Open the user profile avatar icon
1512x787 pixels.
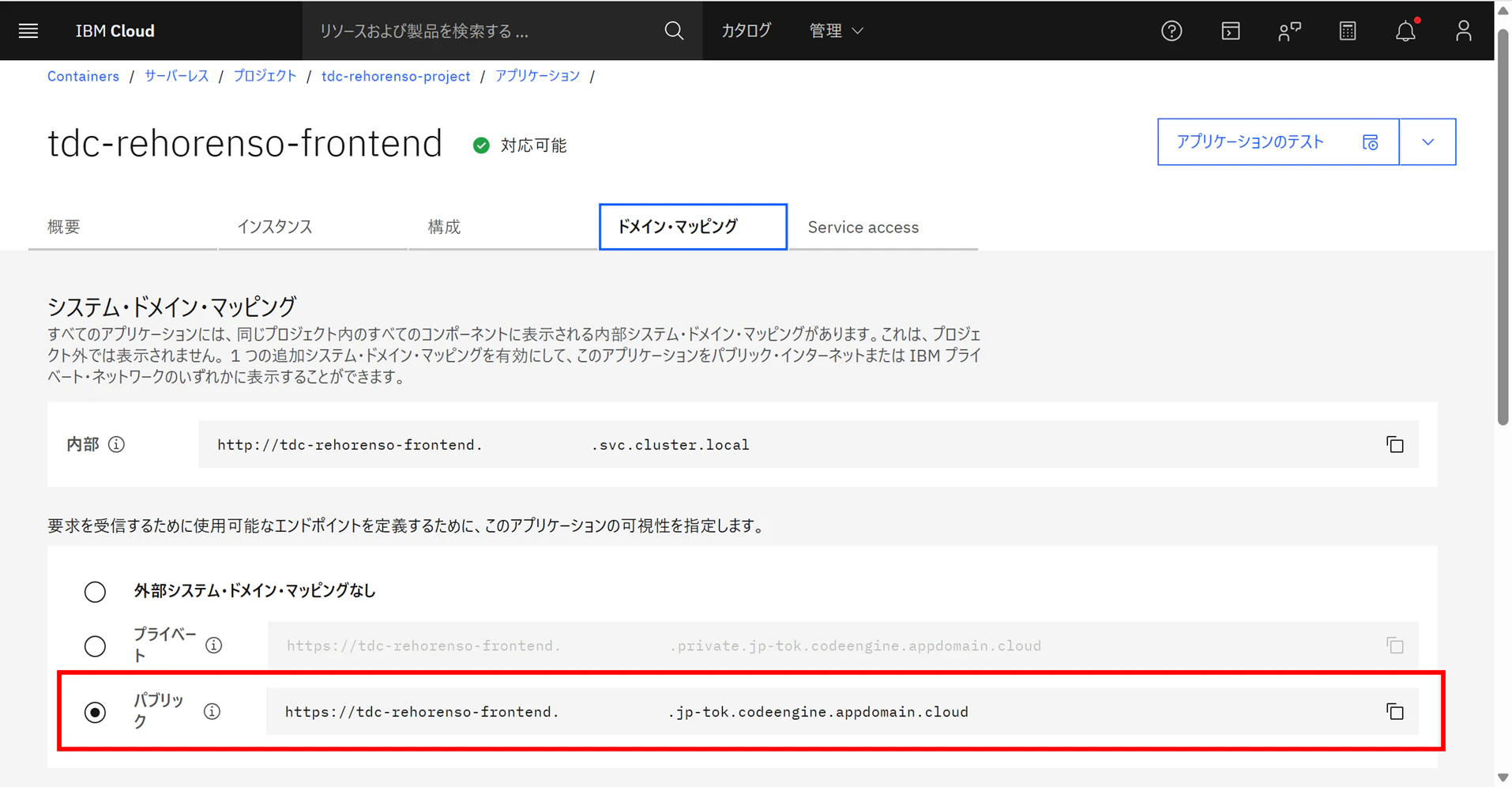click(1464, 31)
